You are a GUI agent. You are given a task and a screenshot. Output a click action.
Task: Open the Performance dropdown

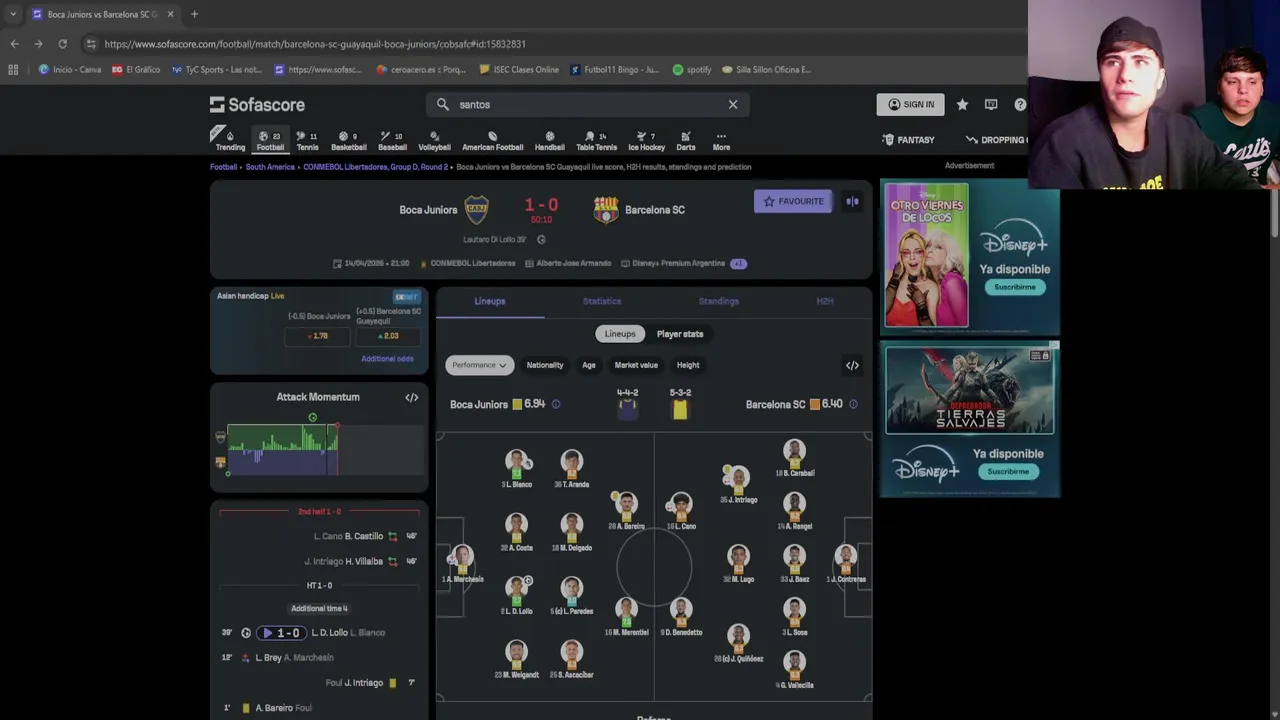click(479, 365)
